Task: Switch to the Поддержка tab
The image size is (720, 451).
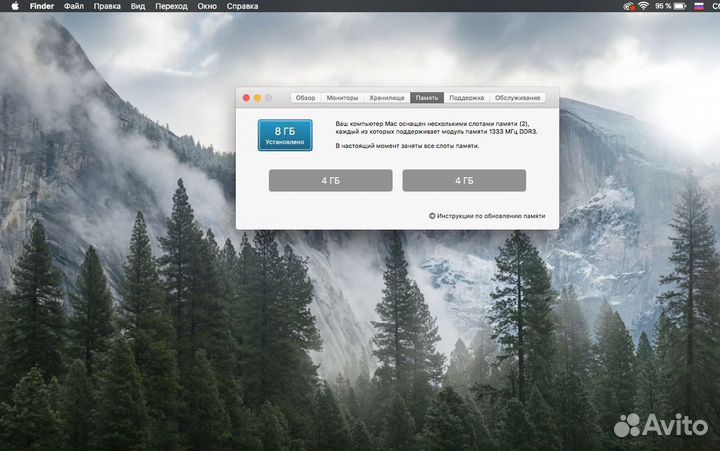Action: [x=467, y=98]
